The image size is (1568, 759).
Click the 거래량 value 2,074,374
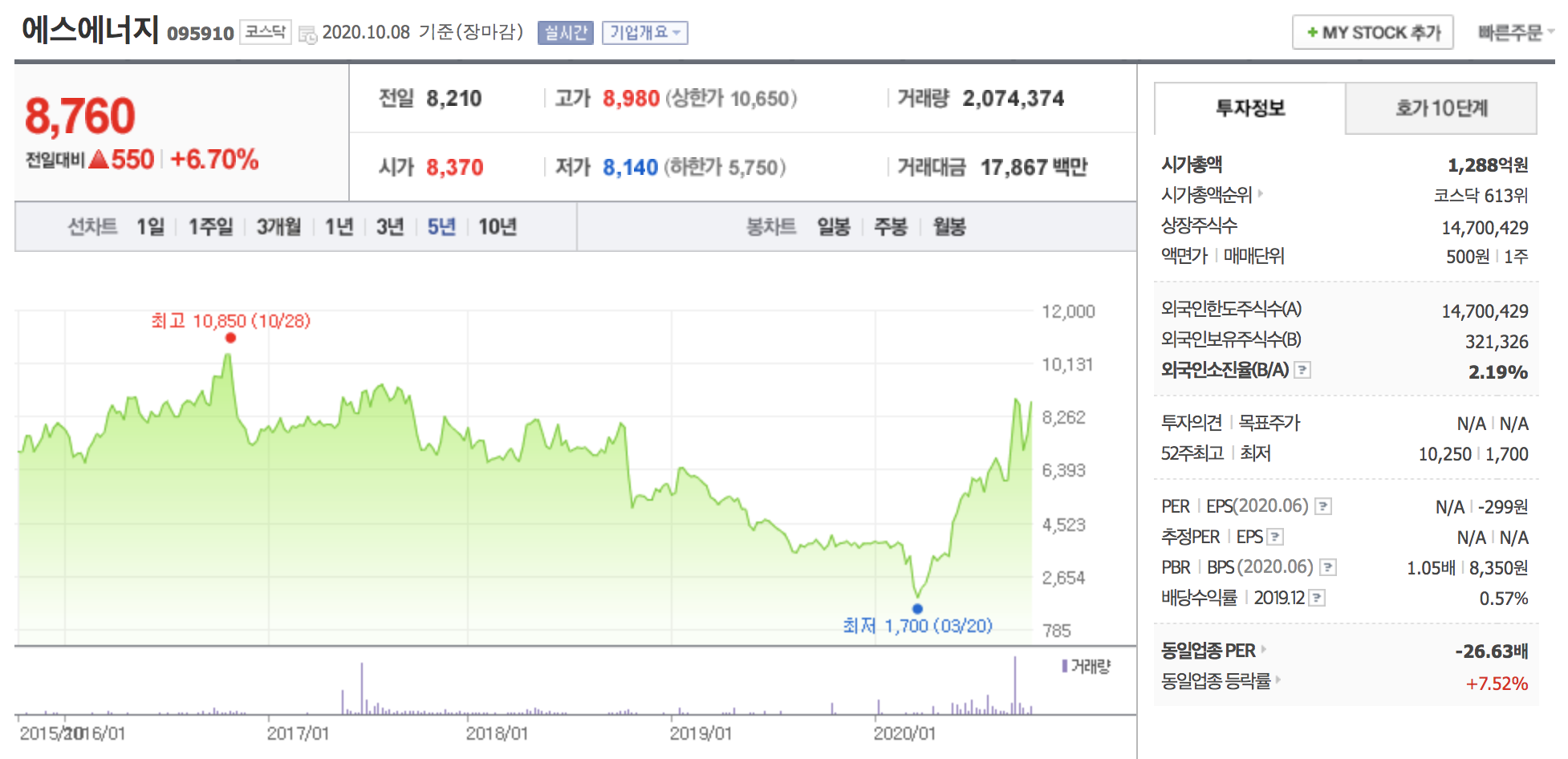[x=1014, y=99]
